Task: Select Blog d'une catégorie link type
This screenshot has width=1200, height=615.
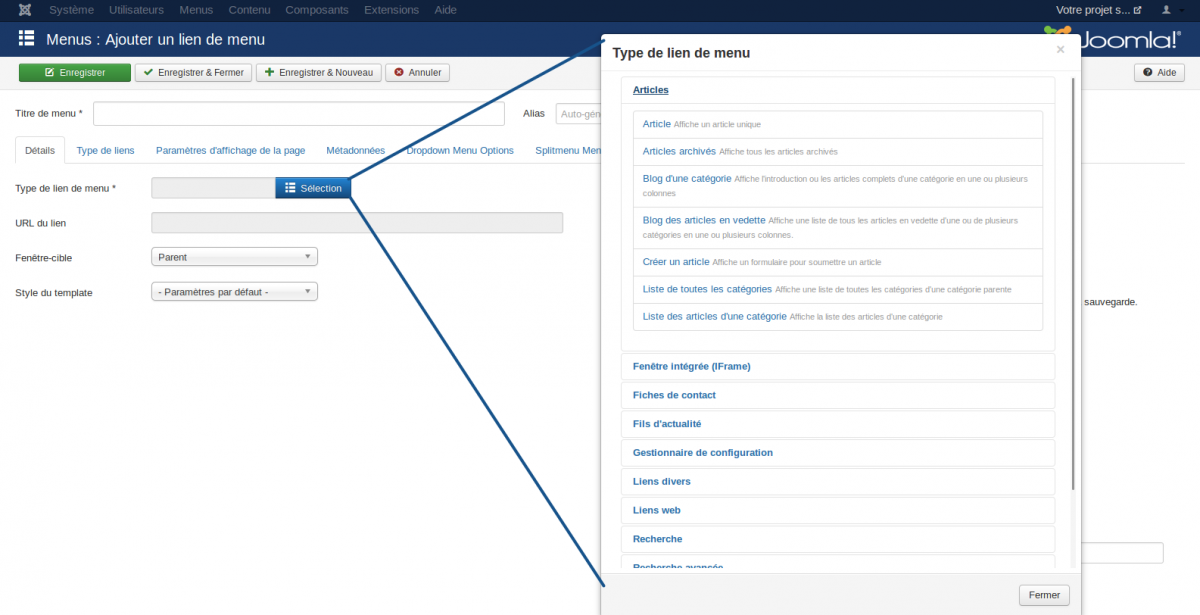Action: (x=686, y=178)
